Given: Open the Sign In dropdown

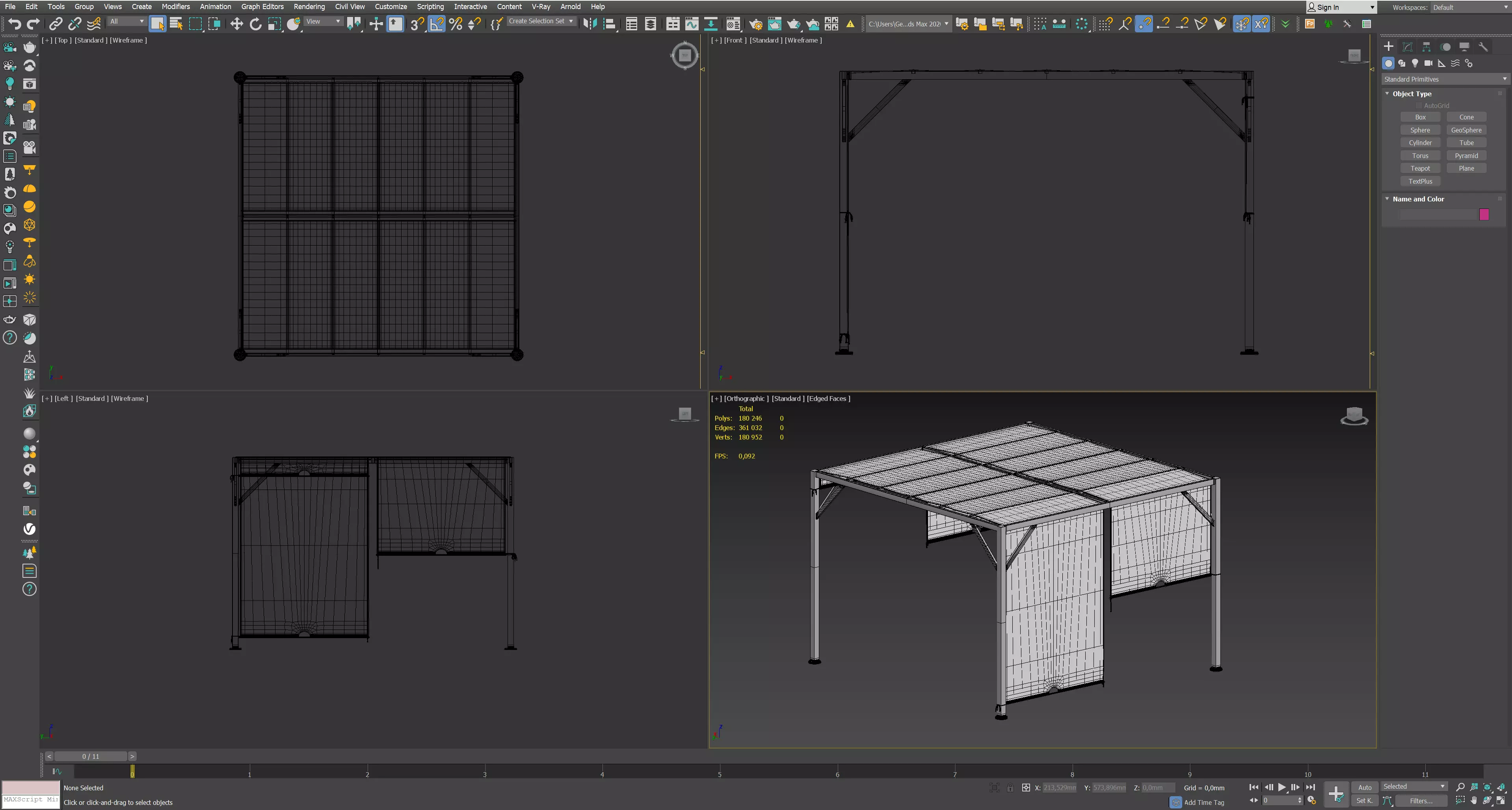Looking at the screenshot, I should [x=1341, y=7].
